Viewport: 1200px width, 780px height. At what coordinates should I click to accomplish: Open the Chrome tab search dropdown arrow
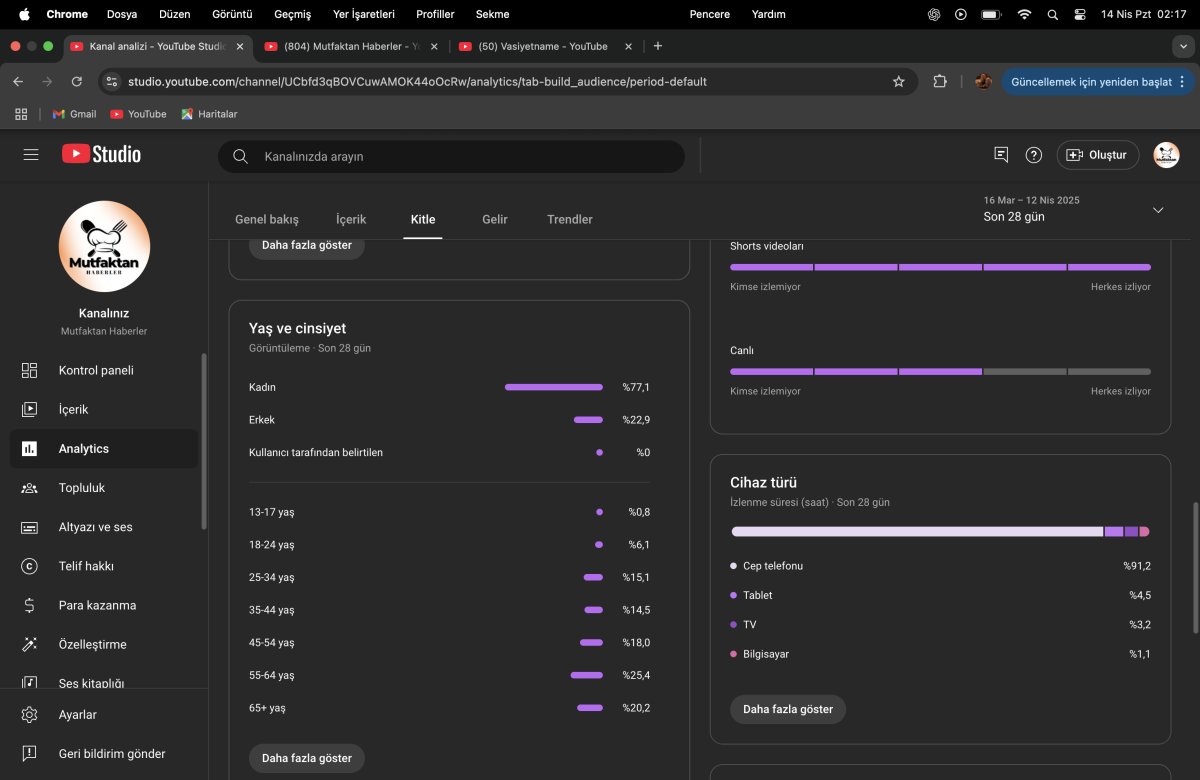point(1184,46)
